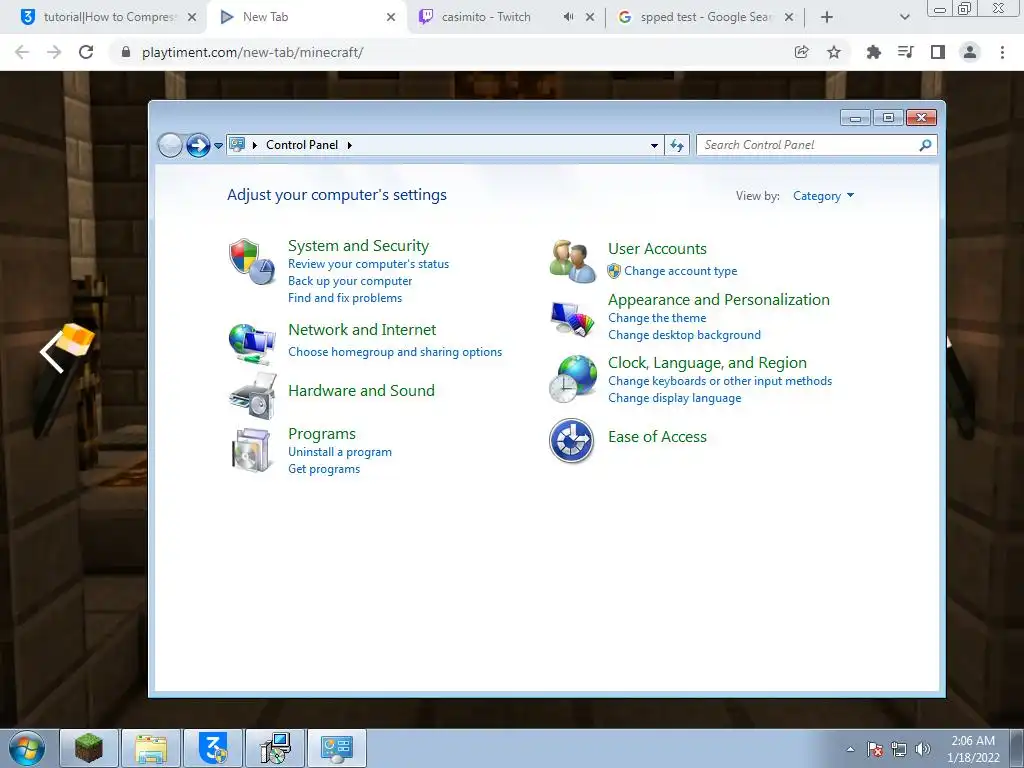This screenshot has height=768, width=1024.
Task: Open the Chrome profile avatar
Action: 970,52
